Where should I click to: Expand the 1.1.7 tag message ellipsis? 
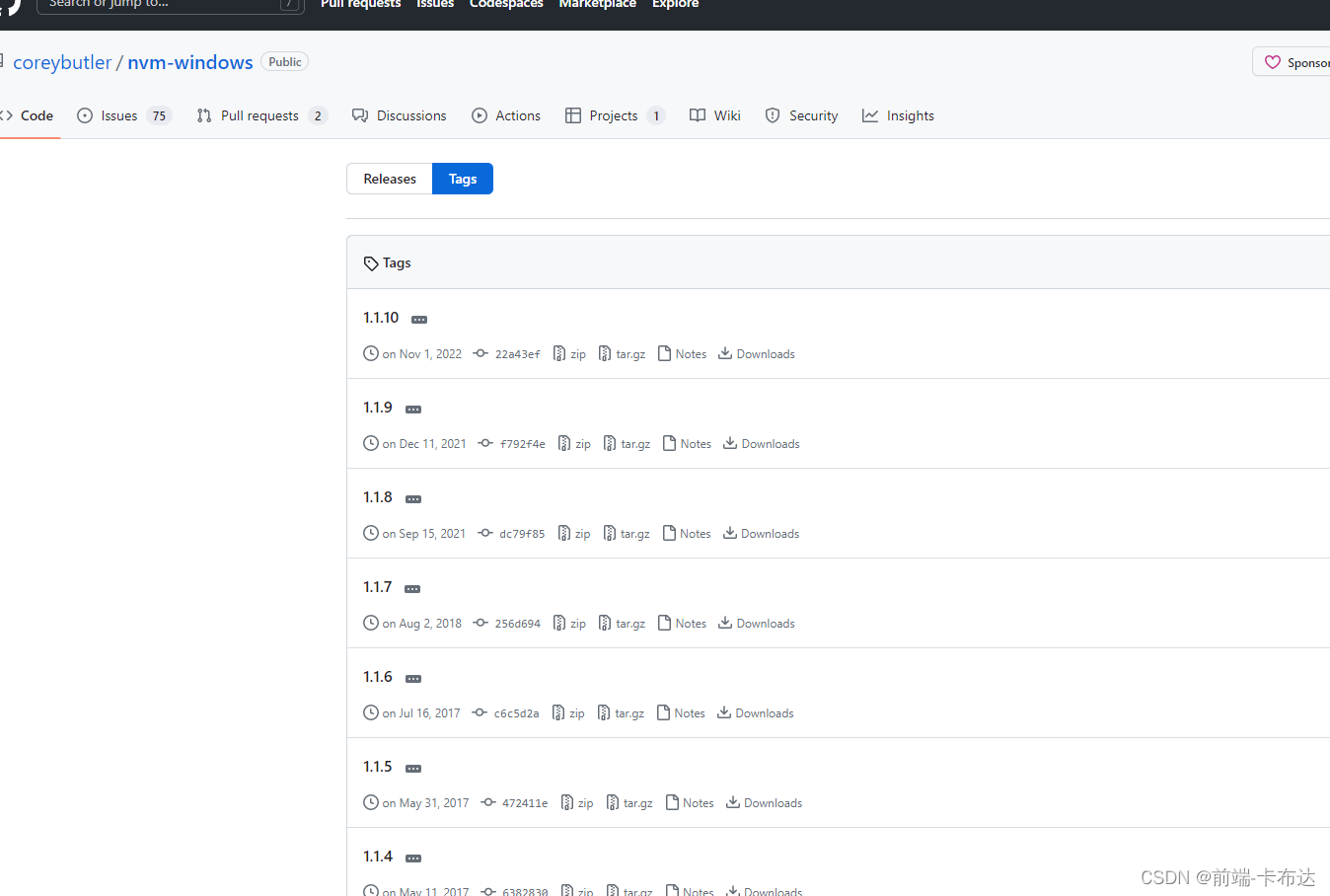point(412,589)
